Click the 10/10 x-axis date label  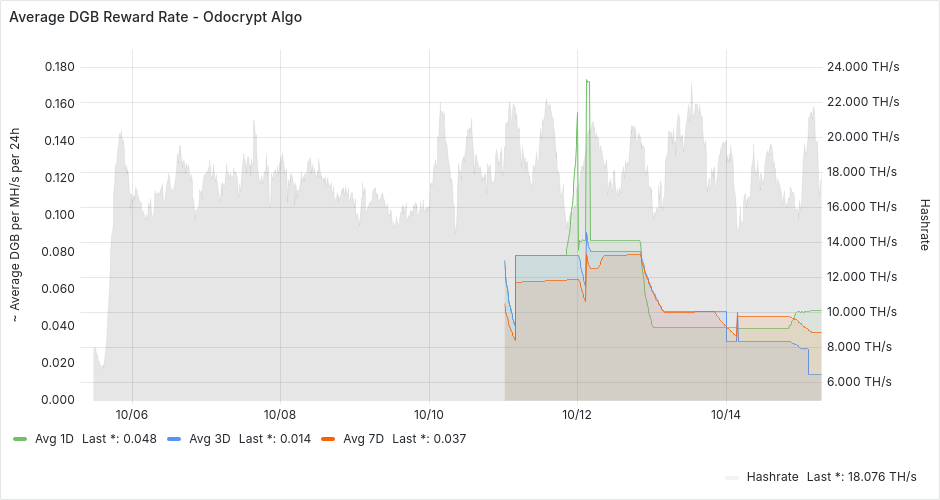[429, 414]
